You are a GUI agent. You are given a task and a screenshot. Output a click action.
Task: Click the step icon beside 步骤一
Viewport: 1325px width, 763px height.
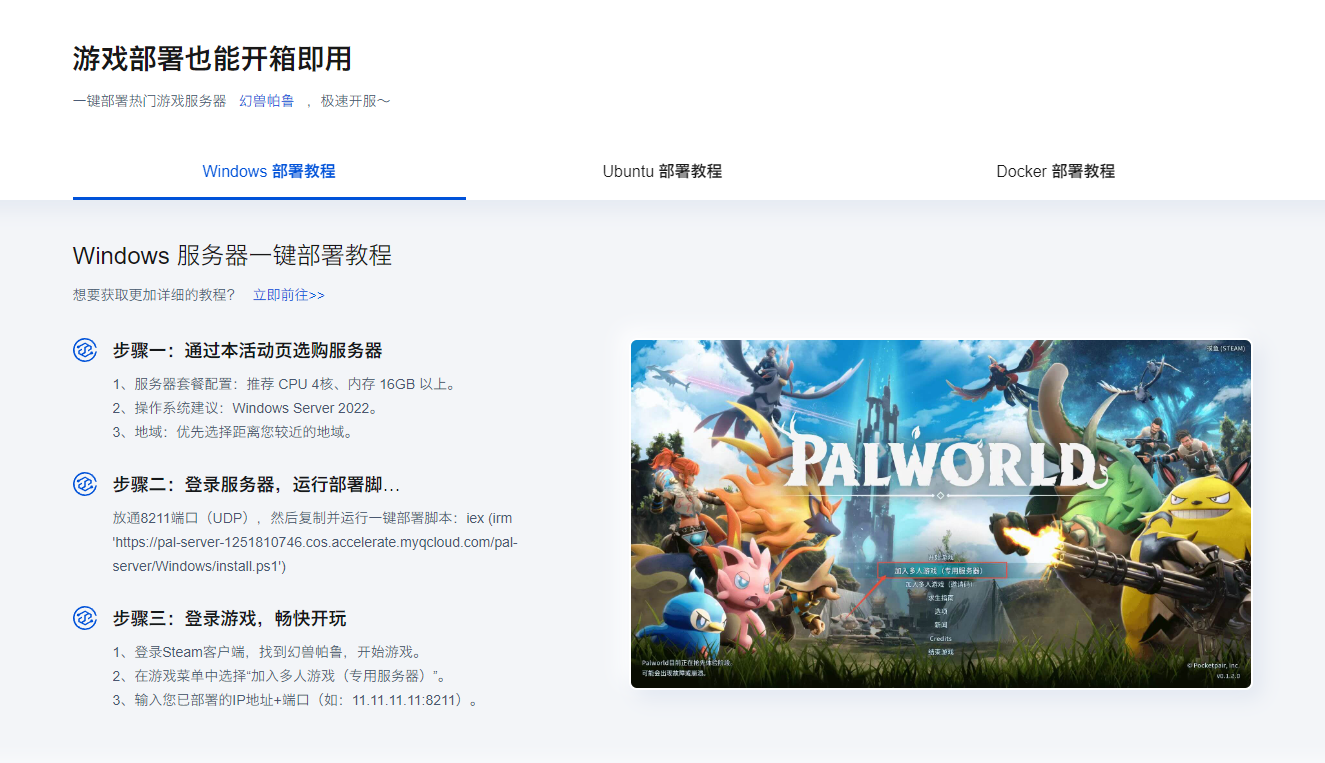[85, 350]
